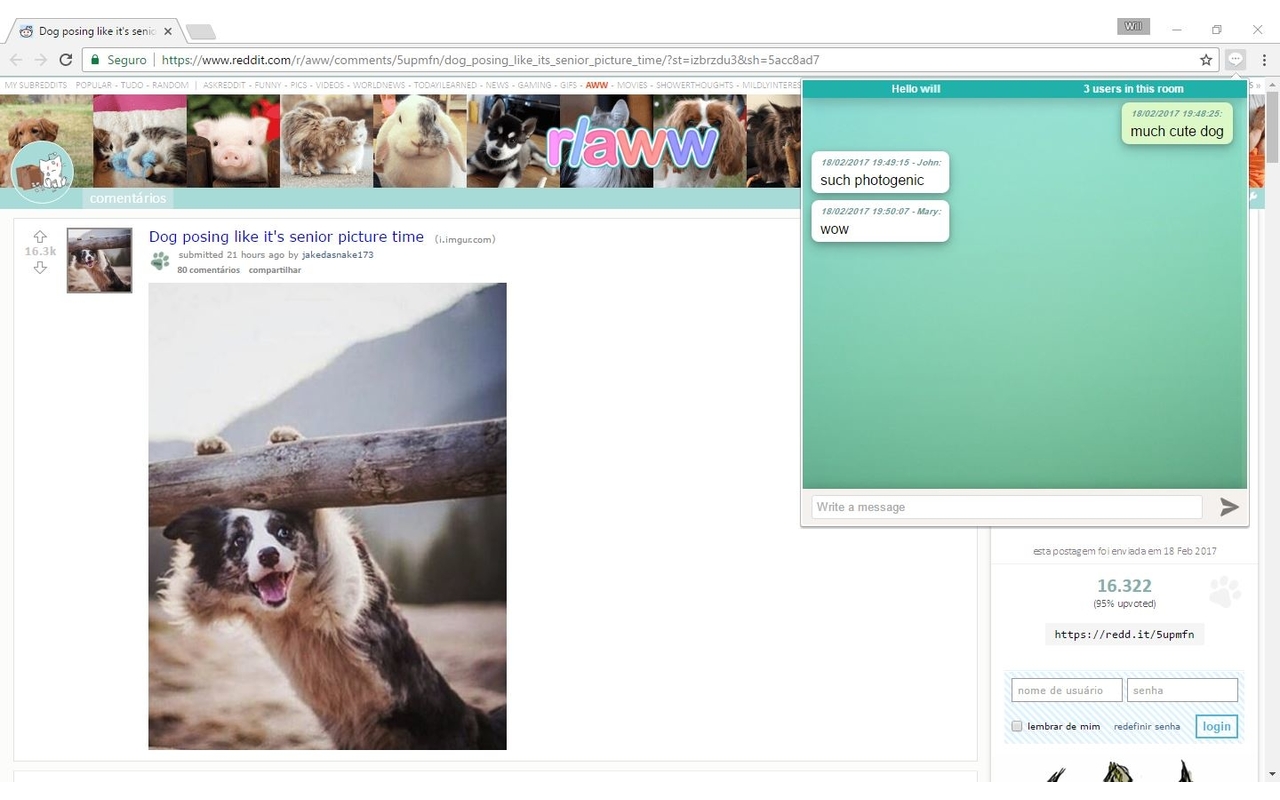Upvote the dog post
The height and width of the screenshot is (800, 1280).
point(40,237)
